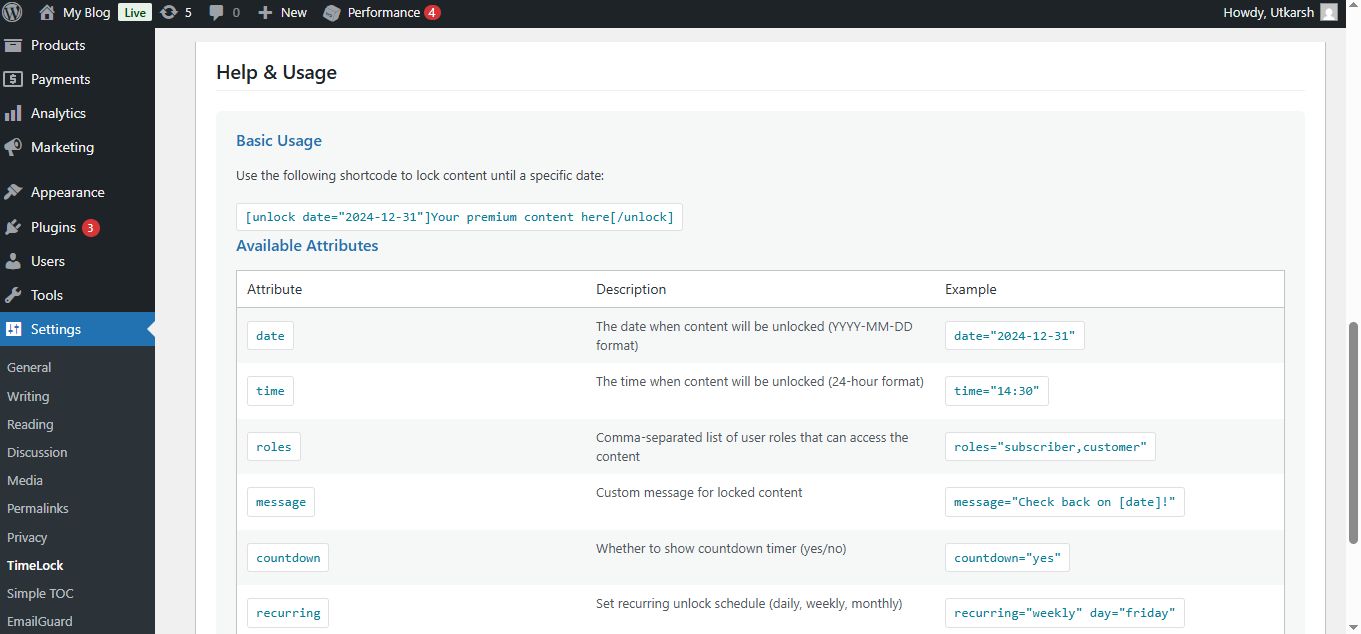Screen dimensions: 1361x634
Task: Click the home icon beside My Blog
Action: pyautogui.click(x=47, y=13)
